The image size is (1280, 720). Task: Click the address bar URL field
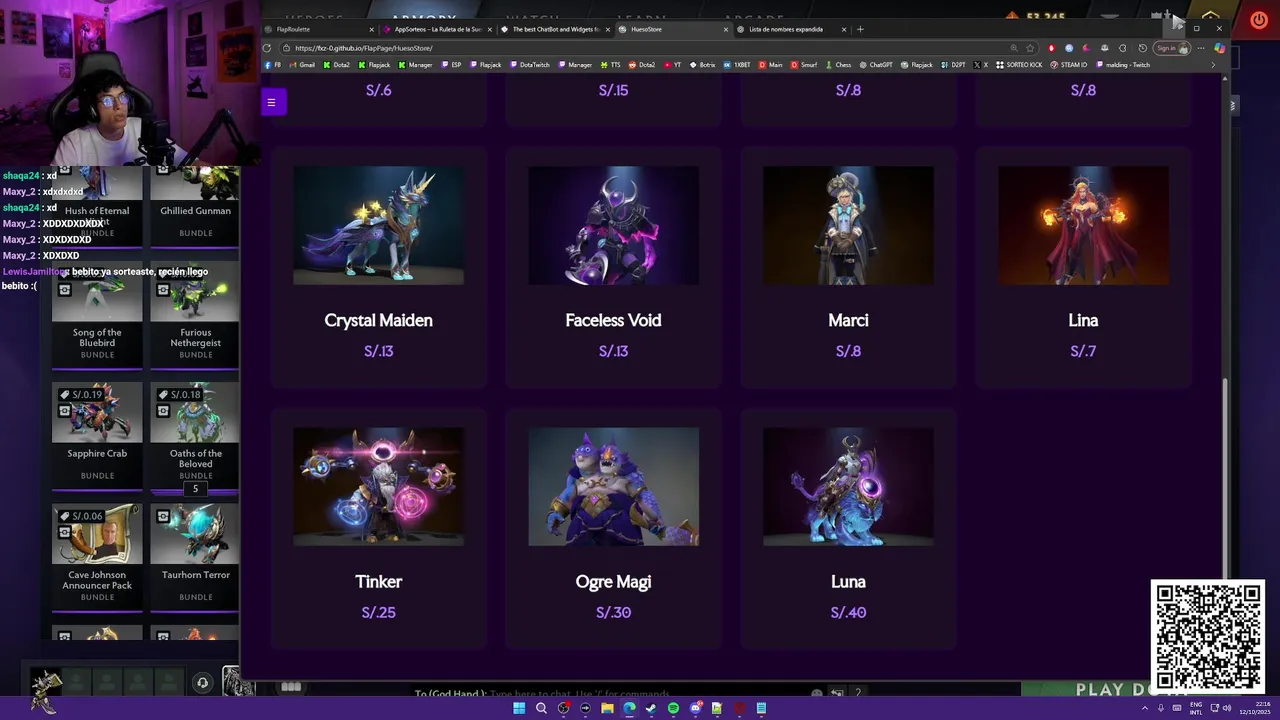click(x=640, y=48)
